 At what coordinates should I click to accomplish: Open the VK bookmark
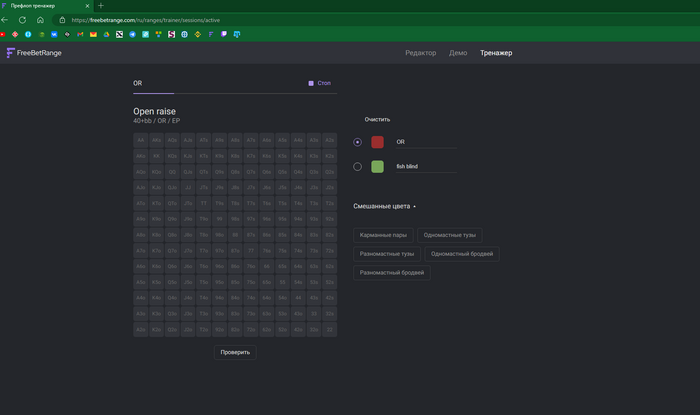[54, 34]
